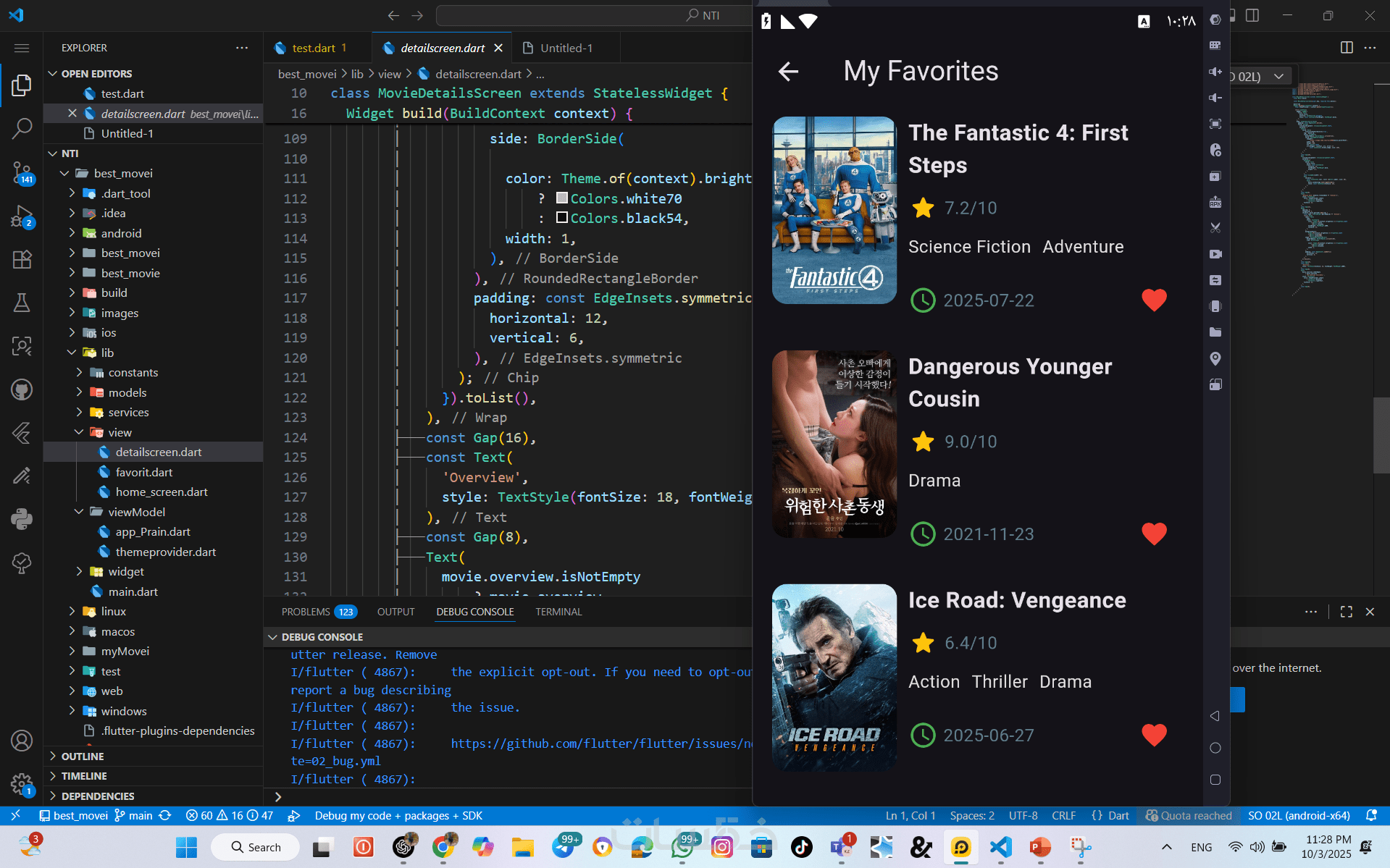This screenshot has height=868, width=1390.
Task: Open the Python view in activity bar
Action: 22,519
